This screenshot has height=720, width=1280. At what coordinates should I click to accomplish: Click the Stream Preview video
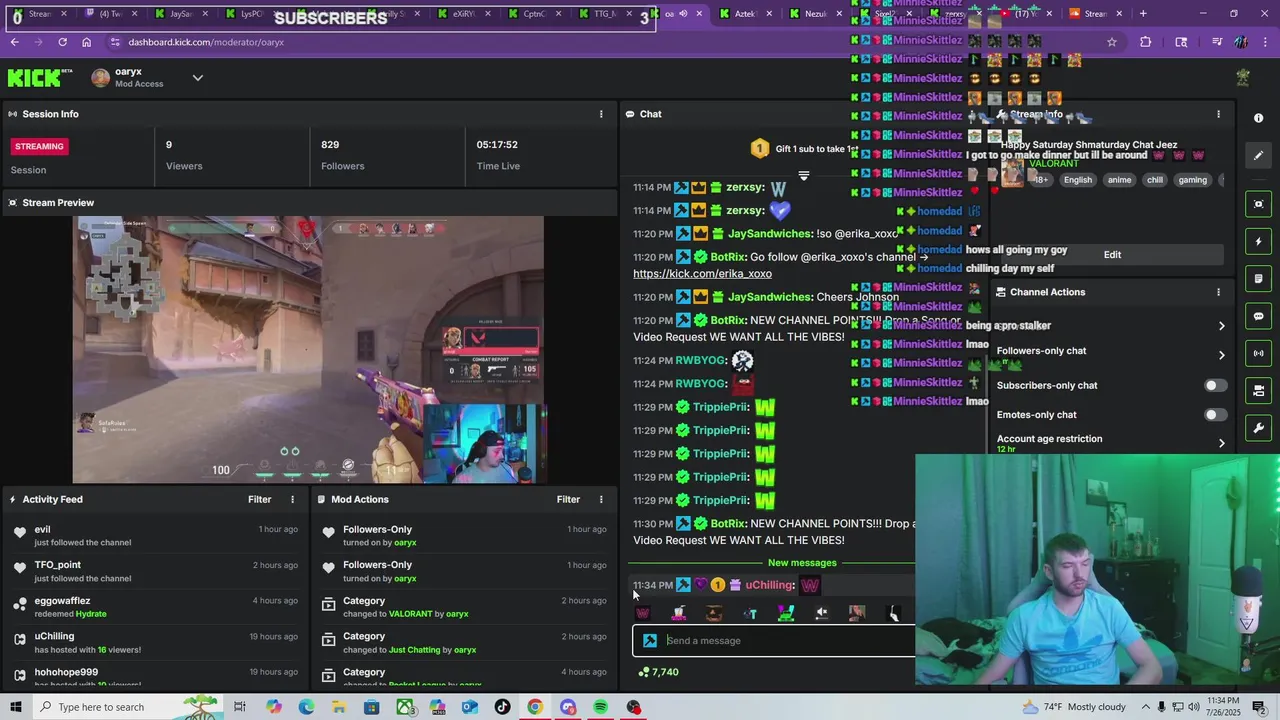(x=309, y=349)
